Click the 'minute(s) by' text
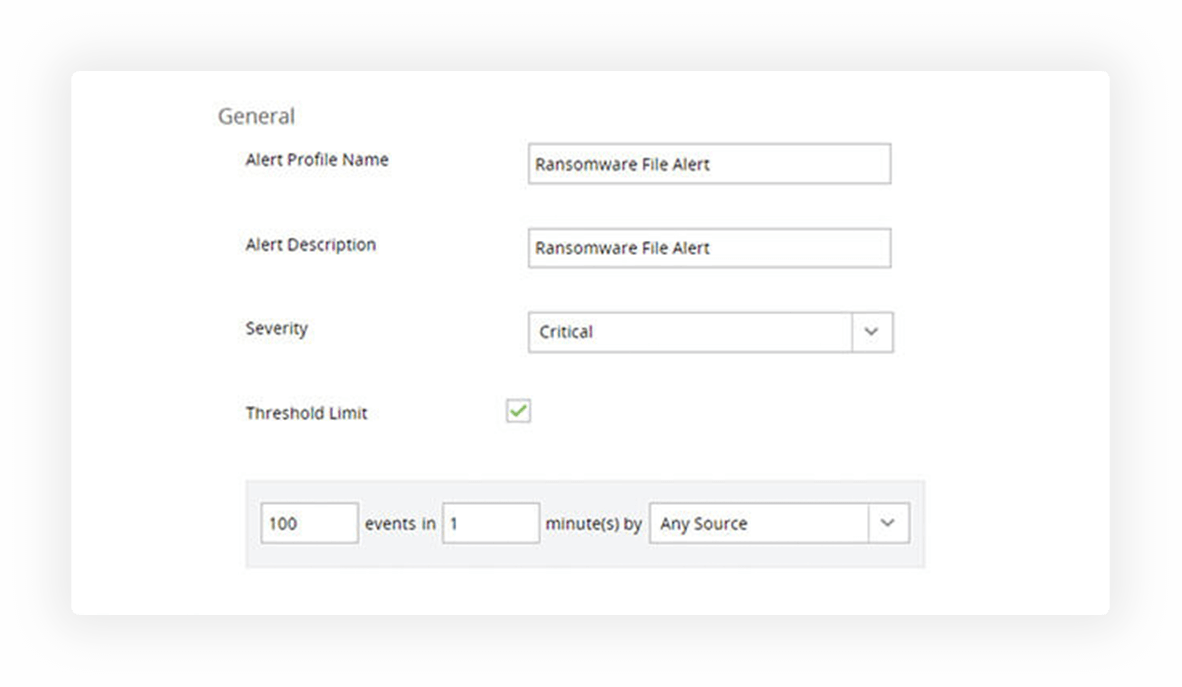 pos(593,523)
